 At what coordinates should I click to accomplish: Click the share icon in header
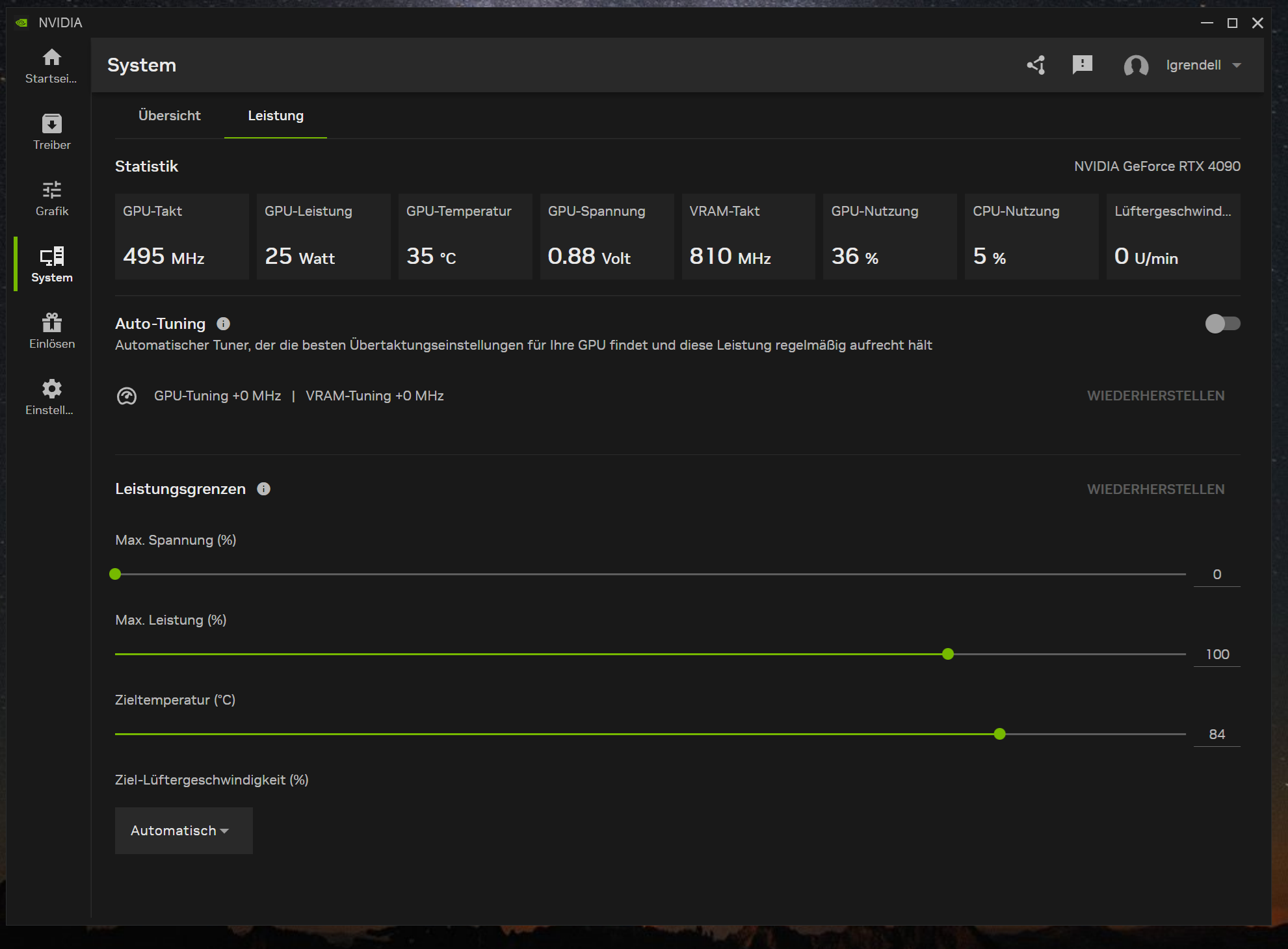coord(1036,65)
